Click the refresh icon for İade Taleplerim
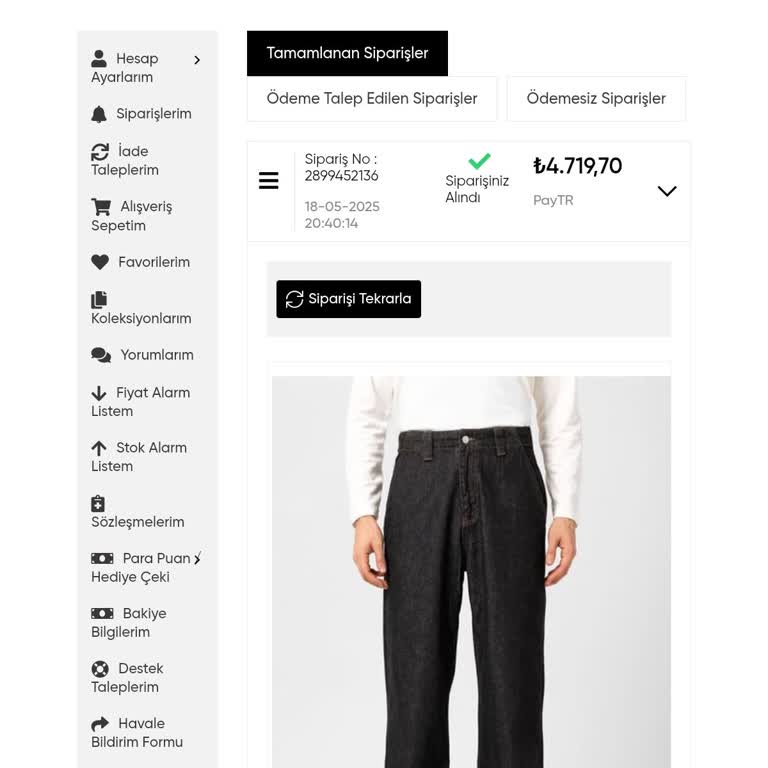Image resolution: width=768 pixels, height=768 pixels. click(100, 152)
